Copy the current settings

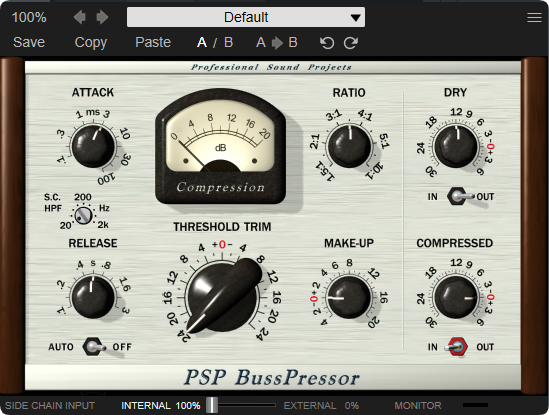coord(91,42)
